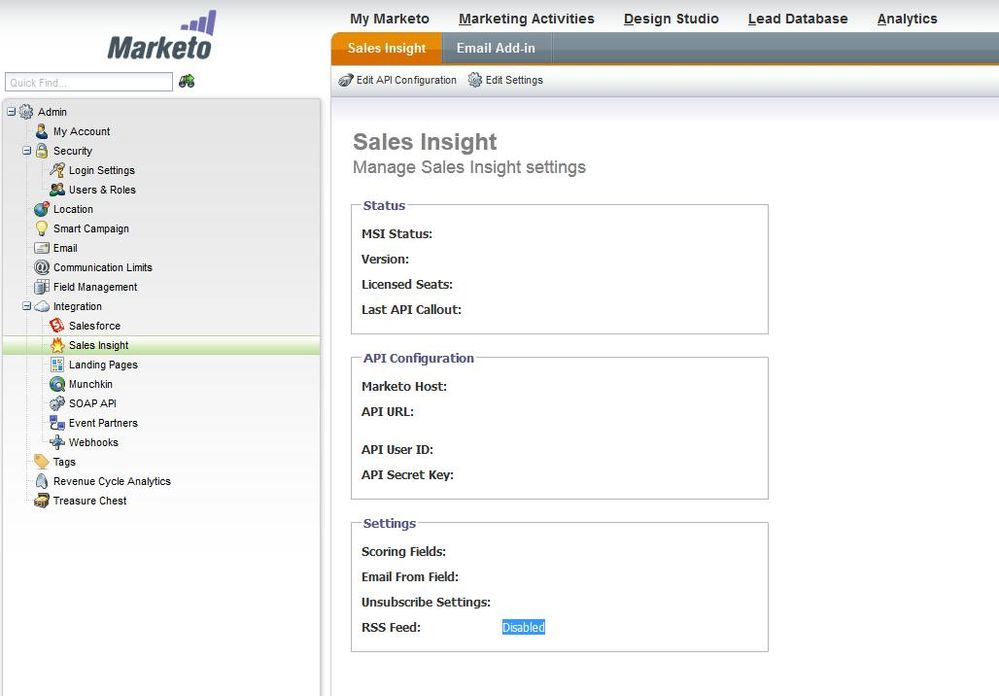The width and height of the screenshot is (999, 696).
Task: Open Smart Campaign settings
Action: (x=91, y=228)
